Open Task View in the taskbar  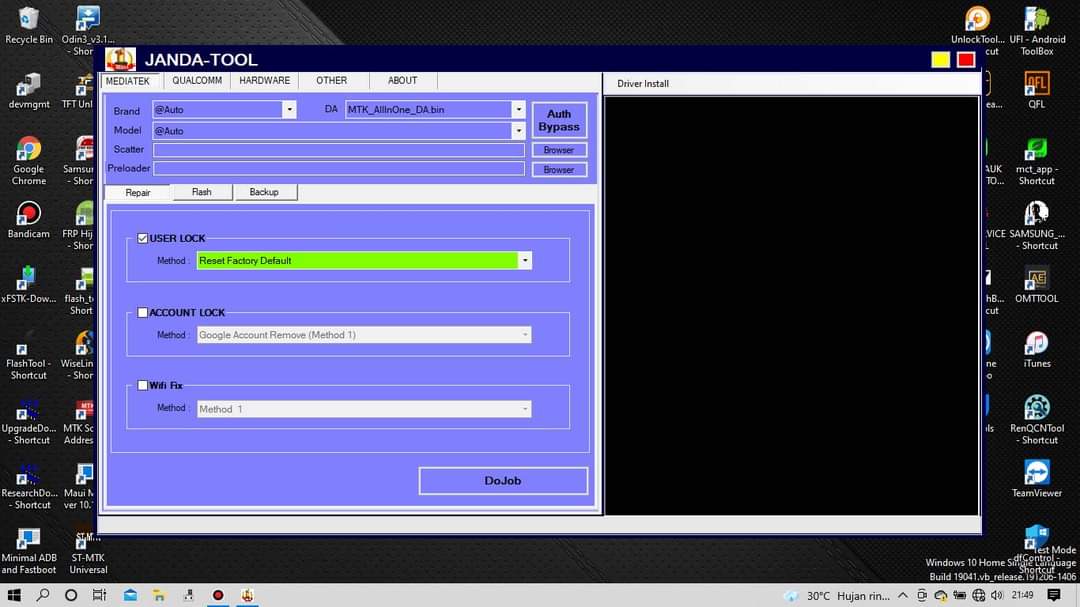99,595
